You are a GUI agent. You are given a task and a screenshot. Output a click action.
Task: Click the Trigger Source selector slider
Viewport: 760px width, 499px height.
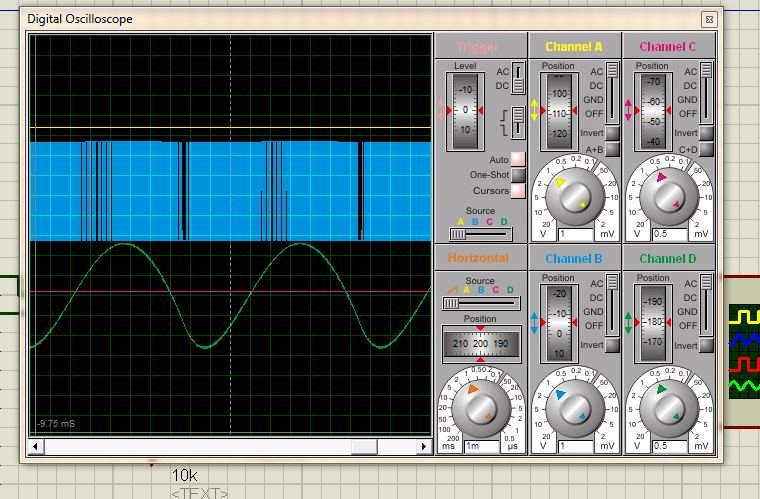[x=480, y=234]
